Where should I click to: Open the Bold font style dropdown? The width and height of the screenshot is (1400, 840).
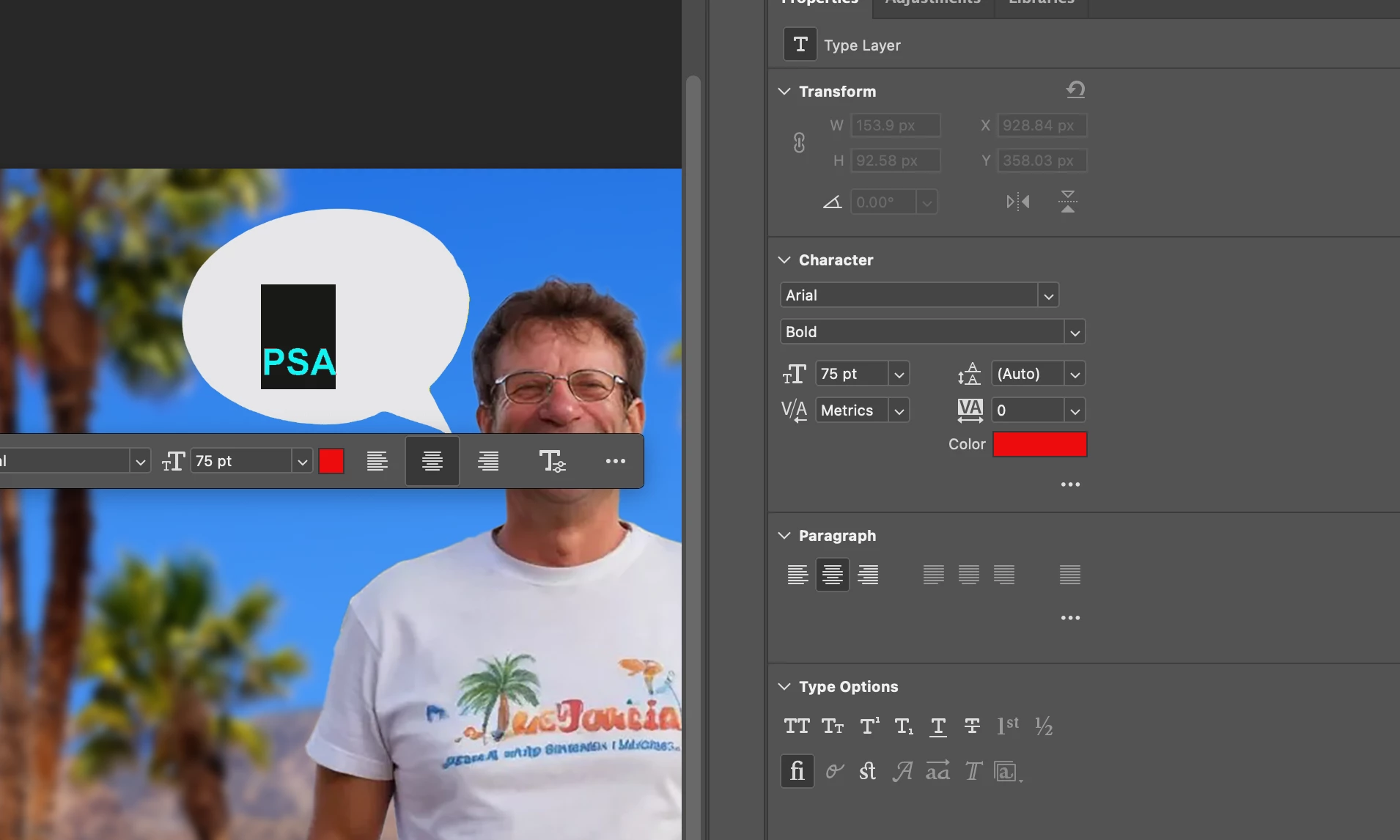pos(1075,332)
